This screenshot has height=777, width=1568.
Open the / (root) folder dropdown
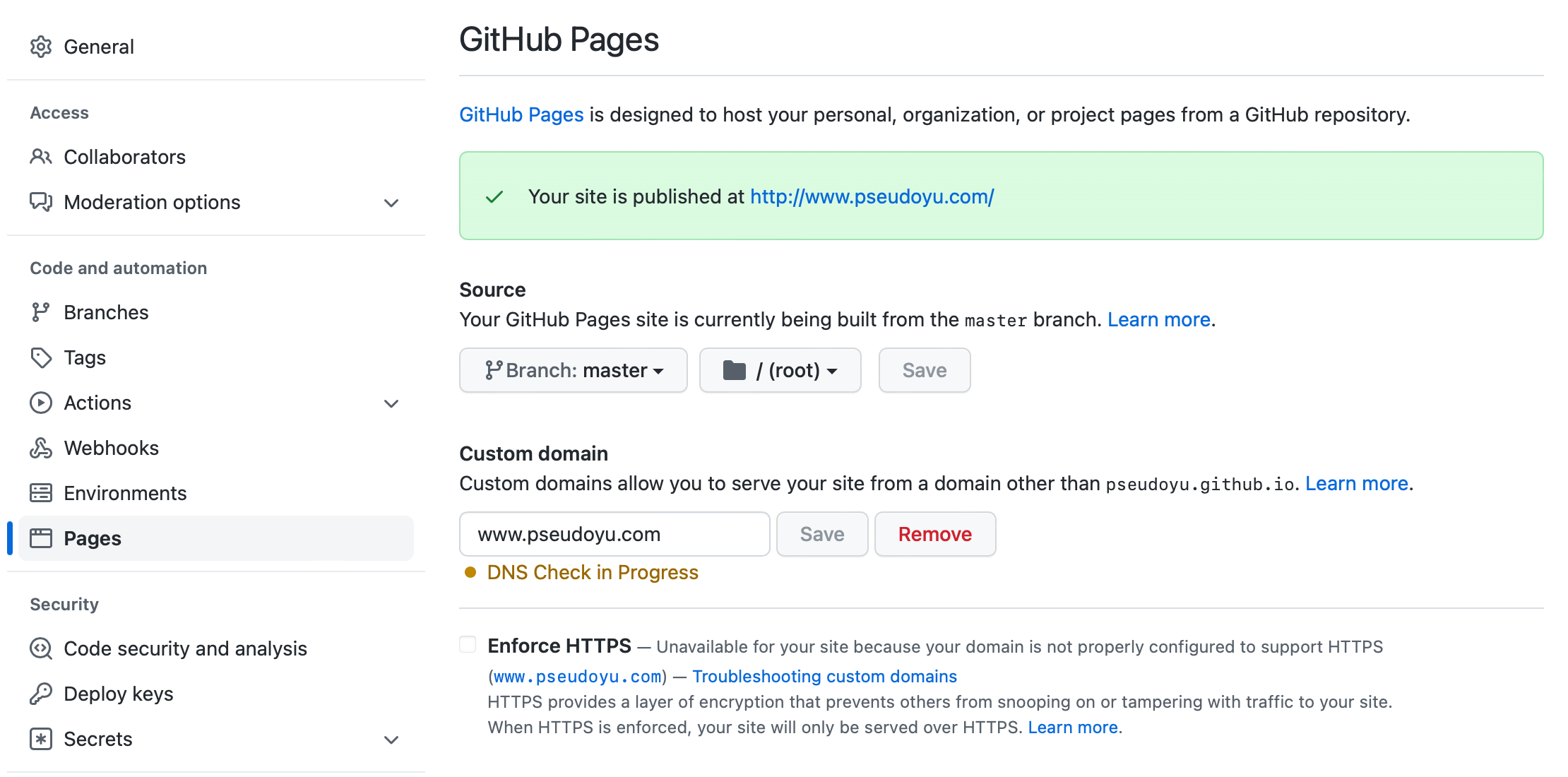coord(780,370)
